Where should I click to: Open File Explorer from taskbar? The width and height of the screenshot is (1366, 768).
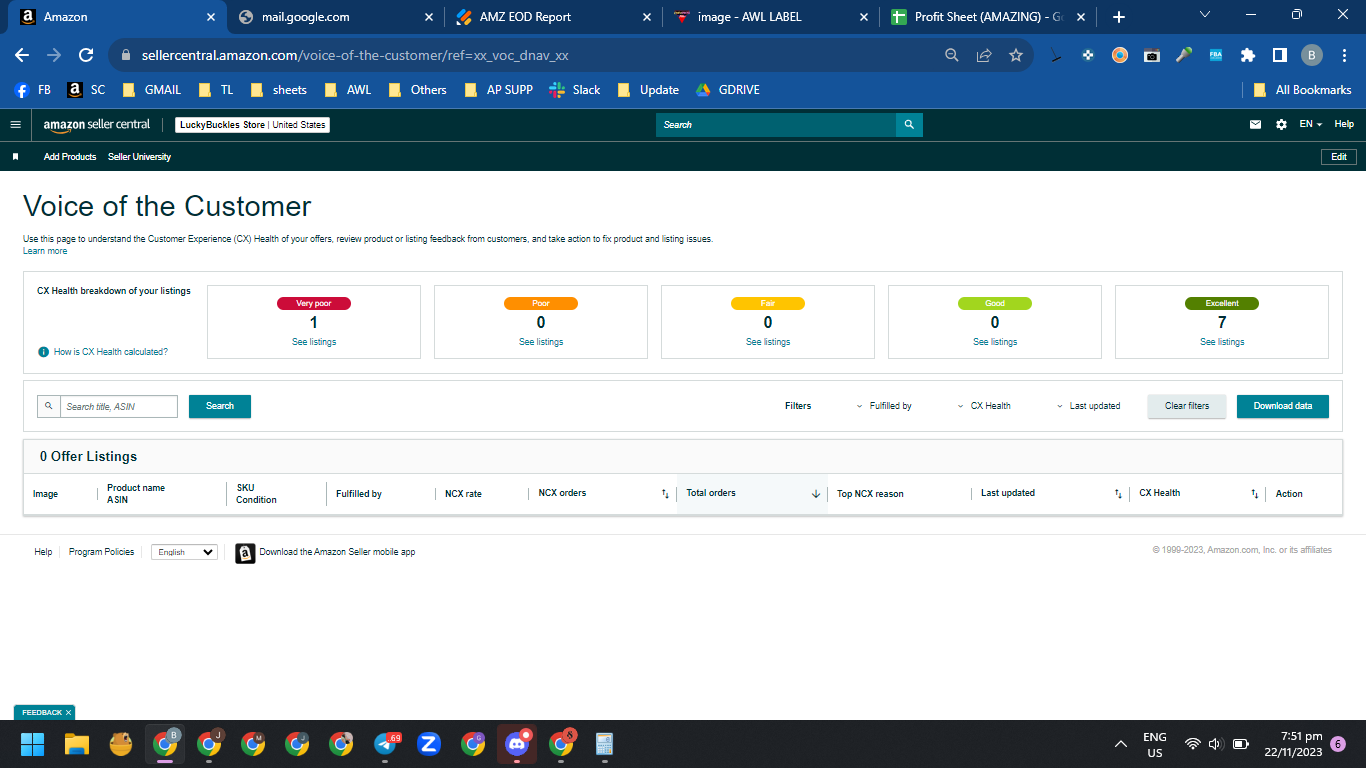pyautogui.click(x=77, y=744)
